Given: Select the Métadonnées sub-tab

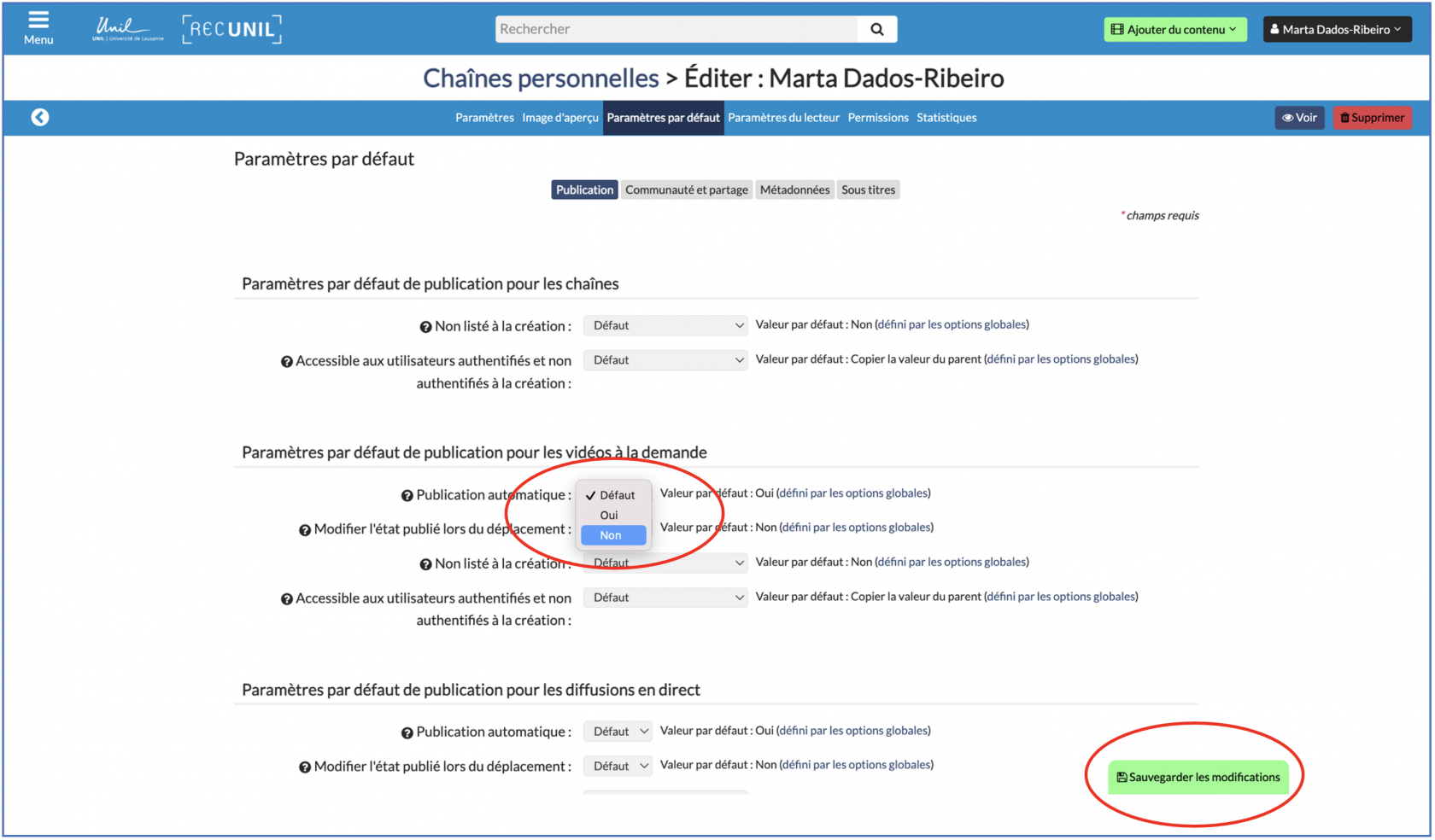Looking at the screenshot, I should 794,190.
